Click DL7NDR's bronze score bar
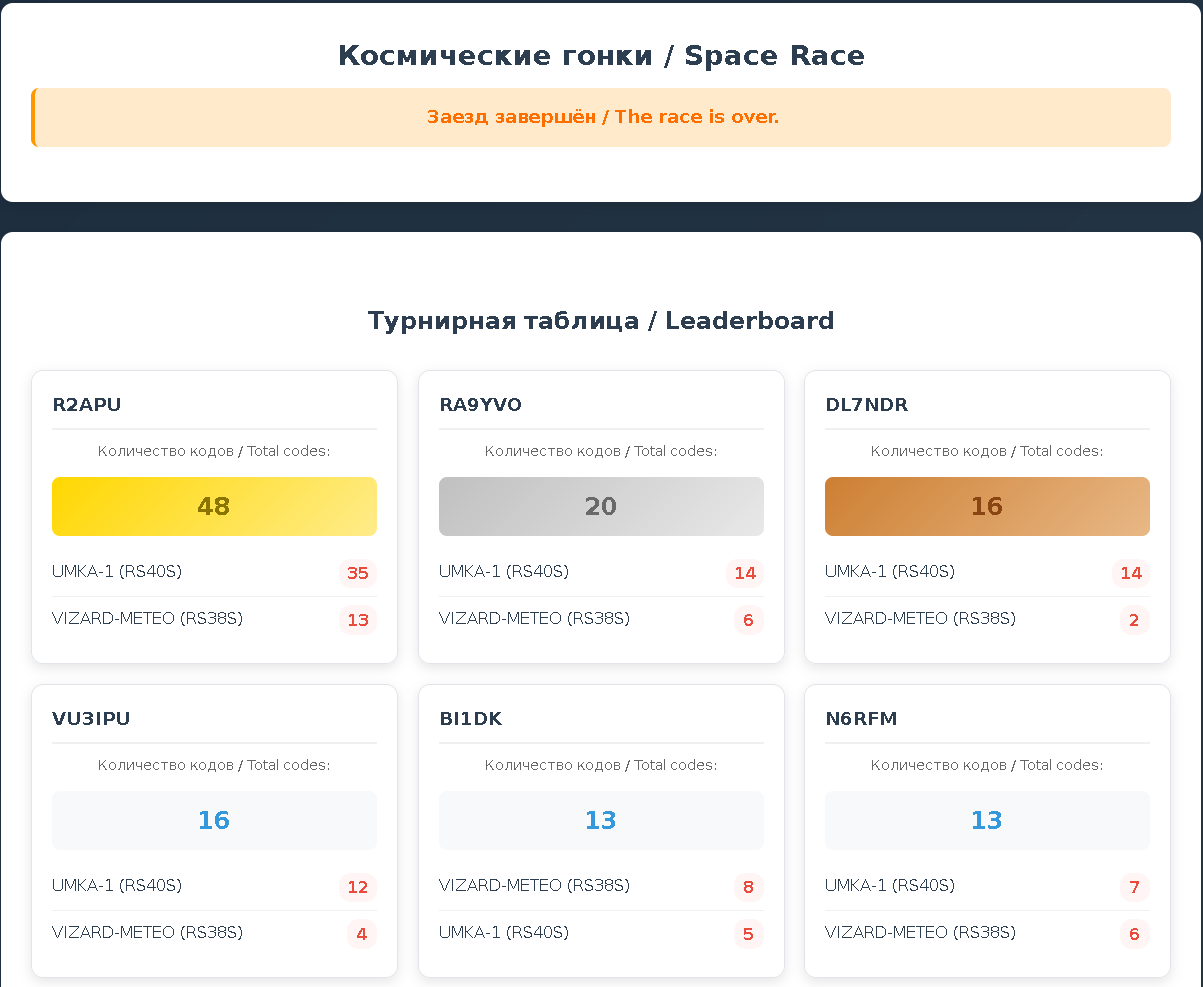 coord(987,506)
